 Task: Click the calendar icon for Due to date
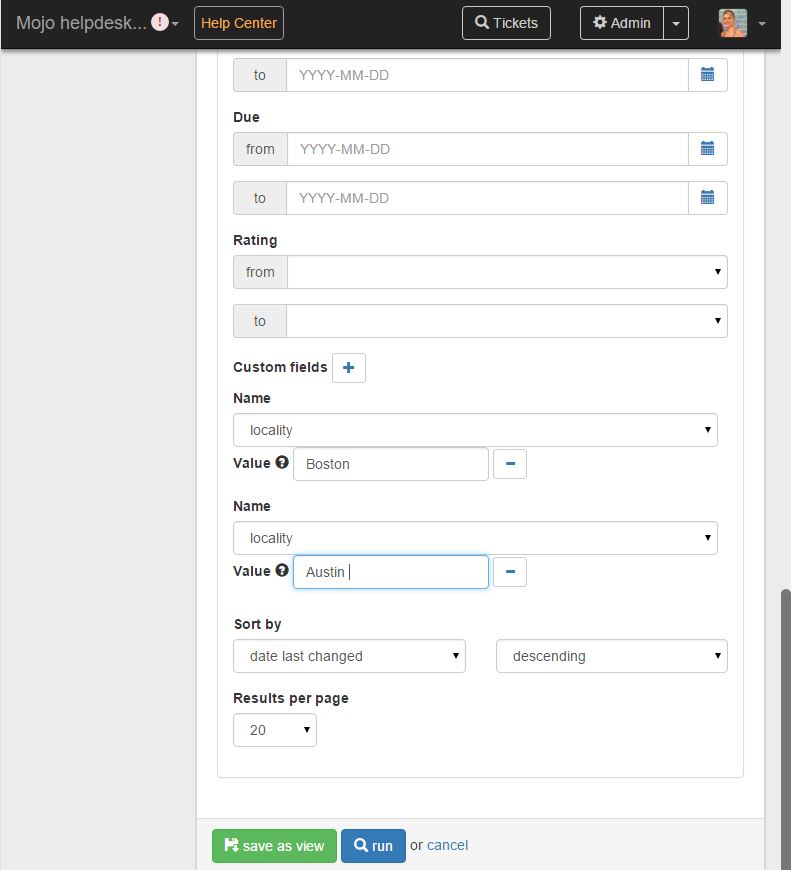click(x=707, y=198)
